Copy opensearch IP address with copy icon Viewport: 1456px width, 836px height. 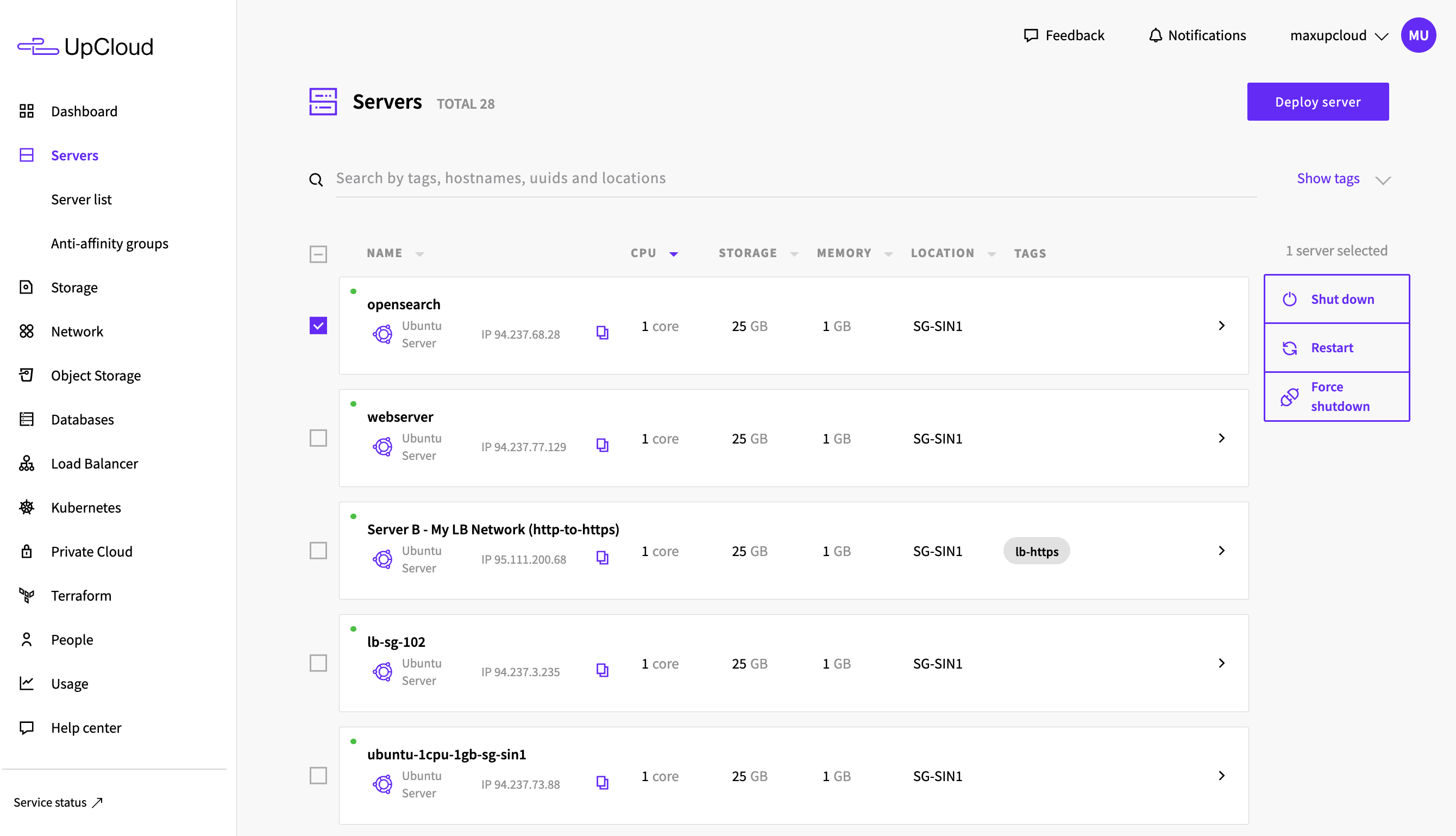tap(602, 333)
